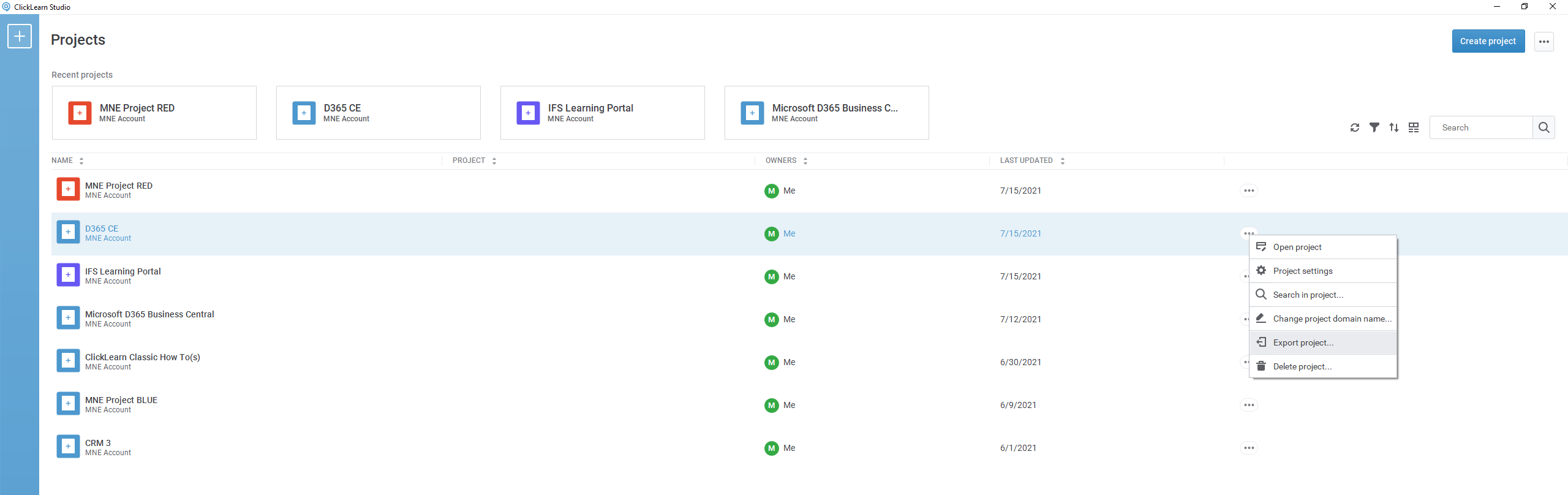Click icon in Microsoft D365 Business Central row
This screenshot has width=1568, height=495.
click(68, 318)
